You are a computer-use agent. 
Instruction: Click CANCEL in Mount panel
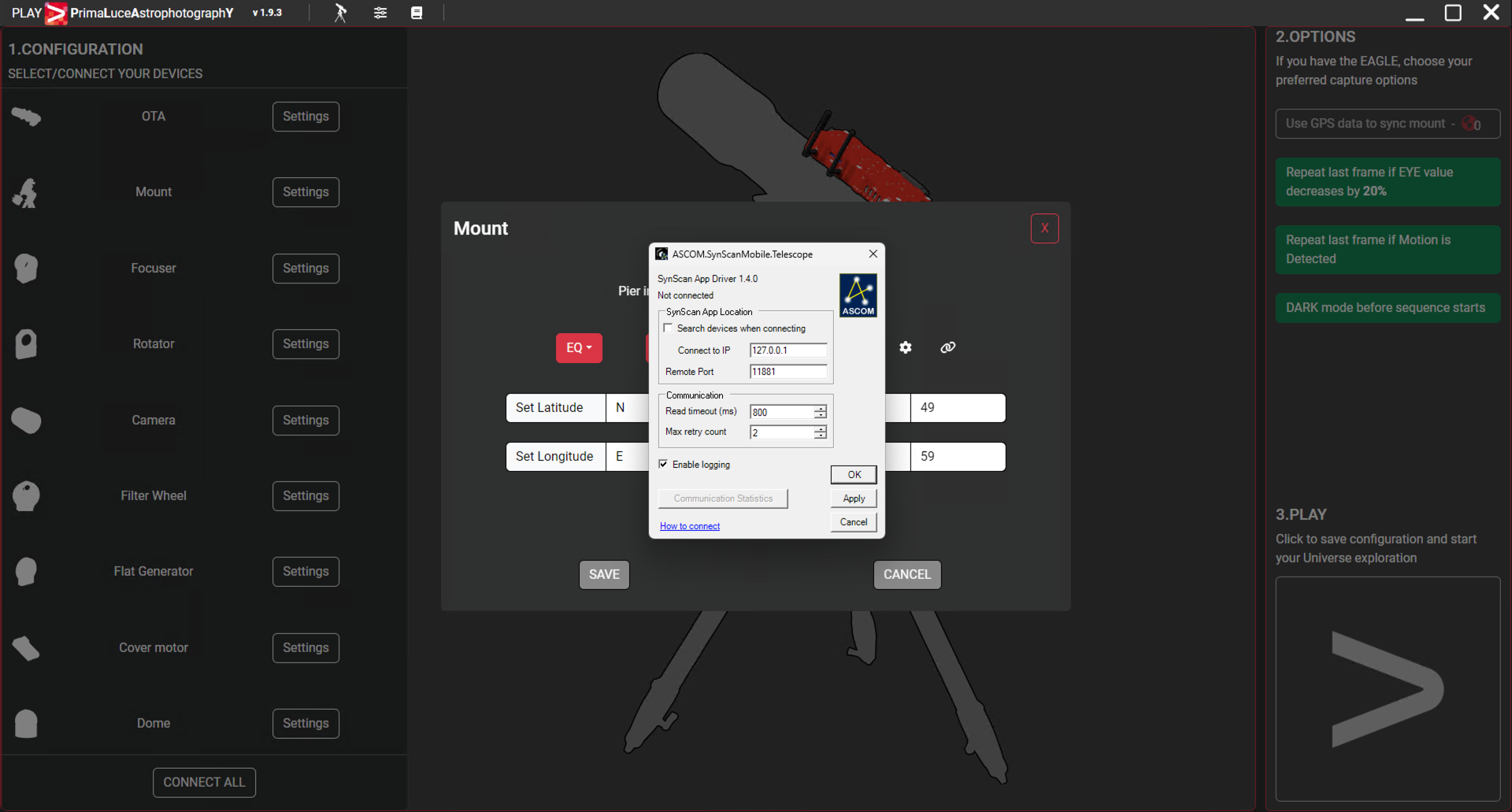[x=907, y=575]
